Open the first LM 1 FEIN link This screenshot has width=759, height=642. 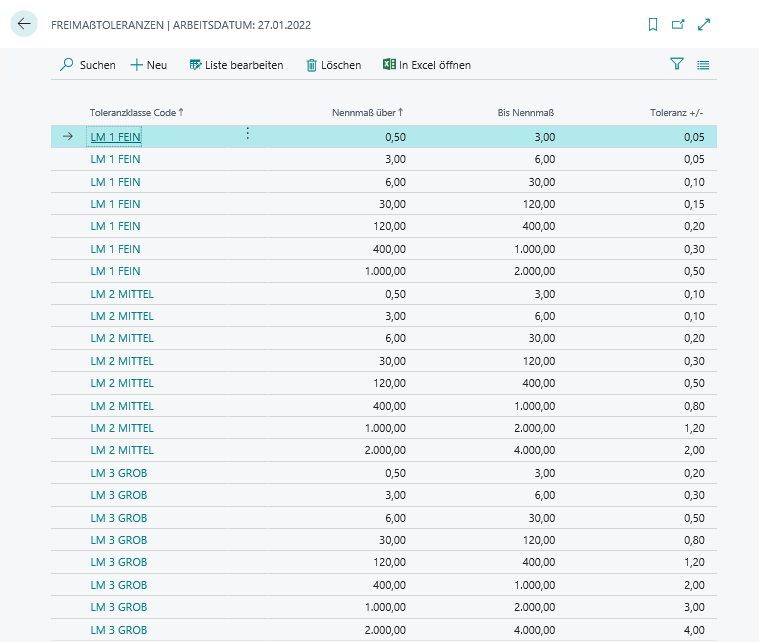(115, 136)
